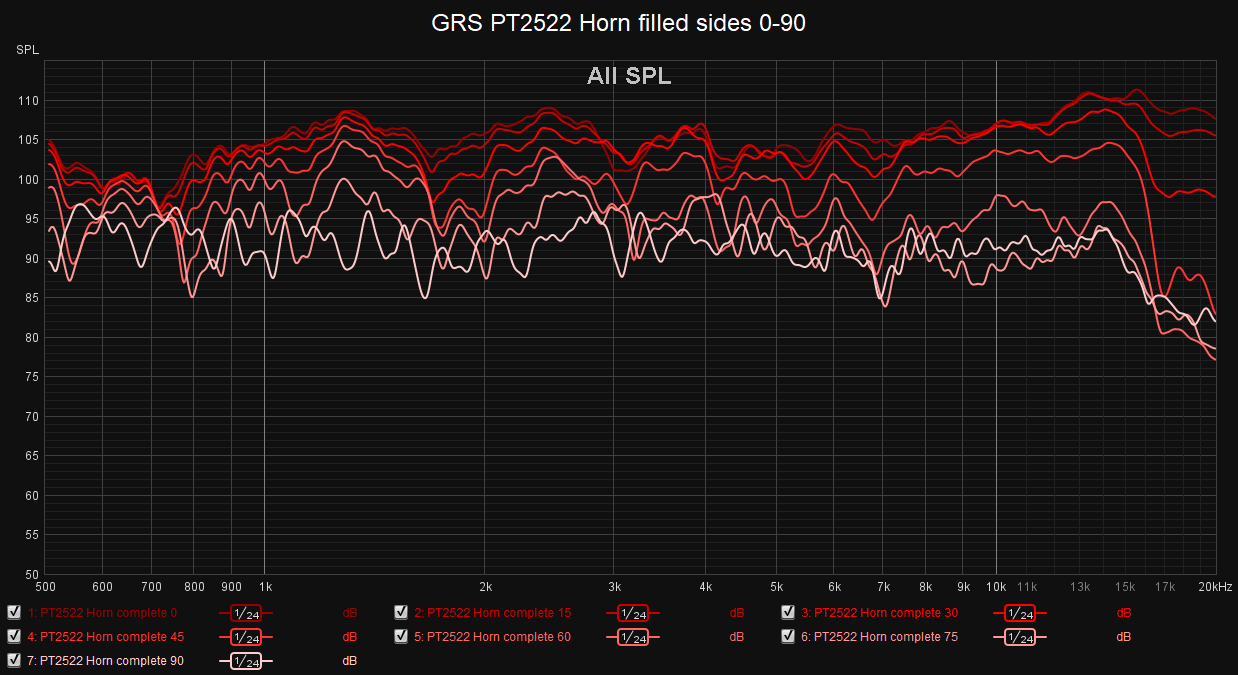The height and width of the screenshot is (675, 1238).
Task: Uncheck the PT2522 Horn complete 0 trace
Action: (x=14, y=612)
